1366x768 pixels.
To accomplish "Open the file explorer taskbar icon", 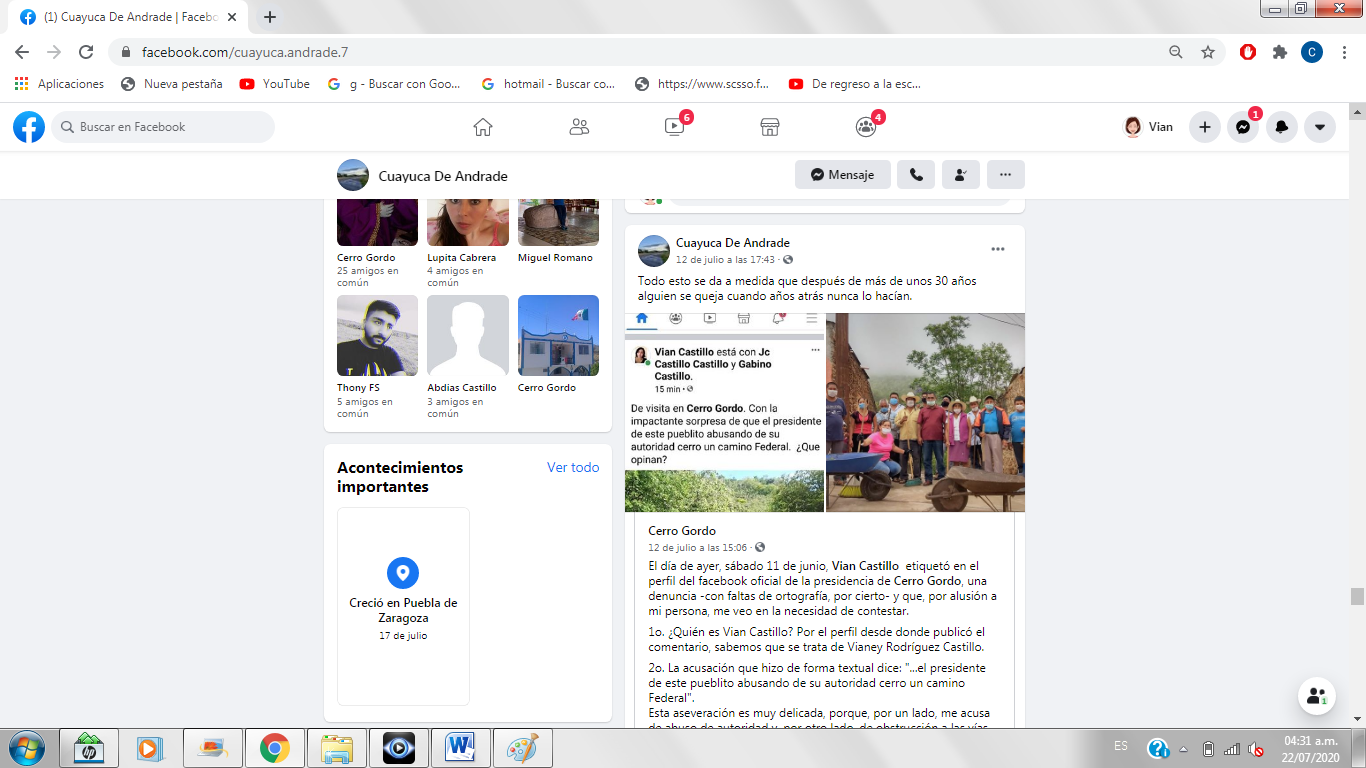I will pyautogui.click(x=337, y=748).
